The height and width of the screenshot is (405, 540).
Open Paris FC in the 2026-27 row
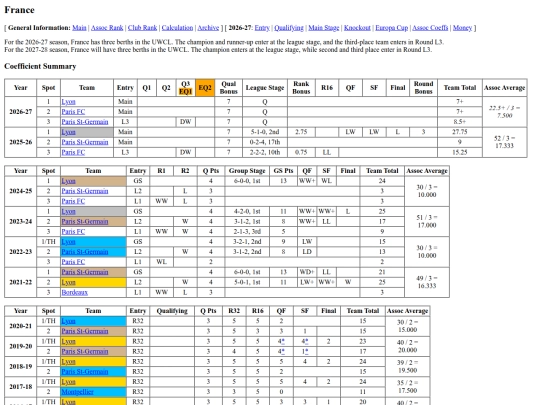[x=73, y=112]
